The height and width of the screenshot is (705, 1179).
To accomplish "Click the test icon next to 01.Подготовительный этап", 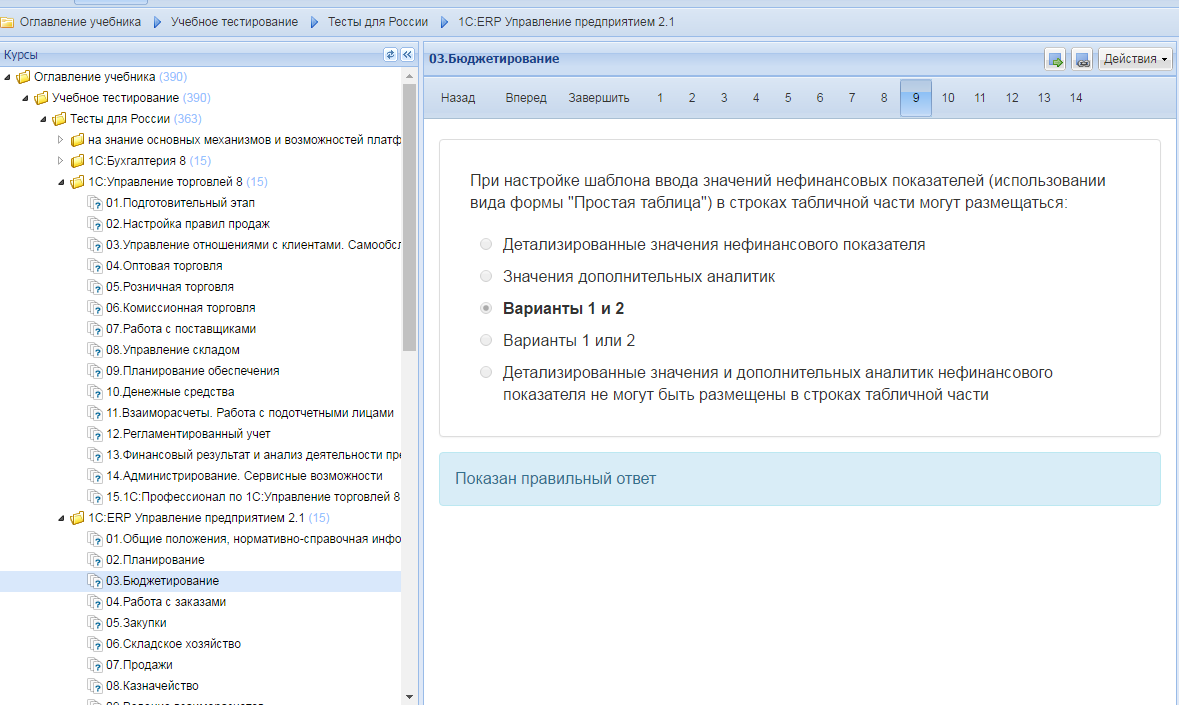I will click(x=95, y=203).
